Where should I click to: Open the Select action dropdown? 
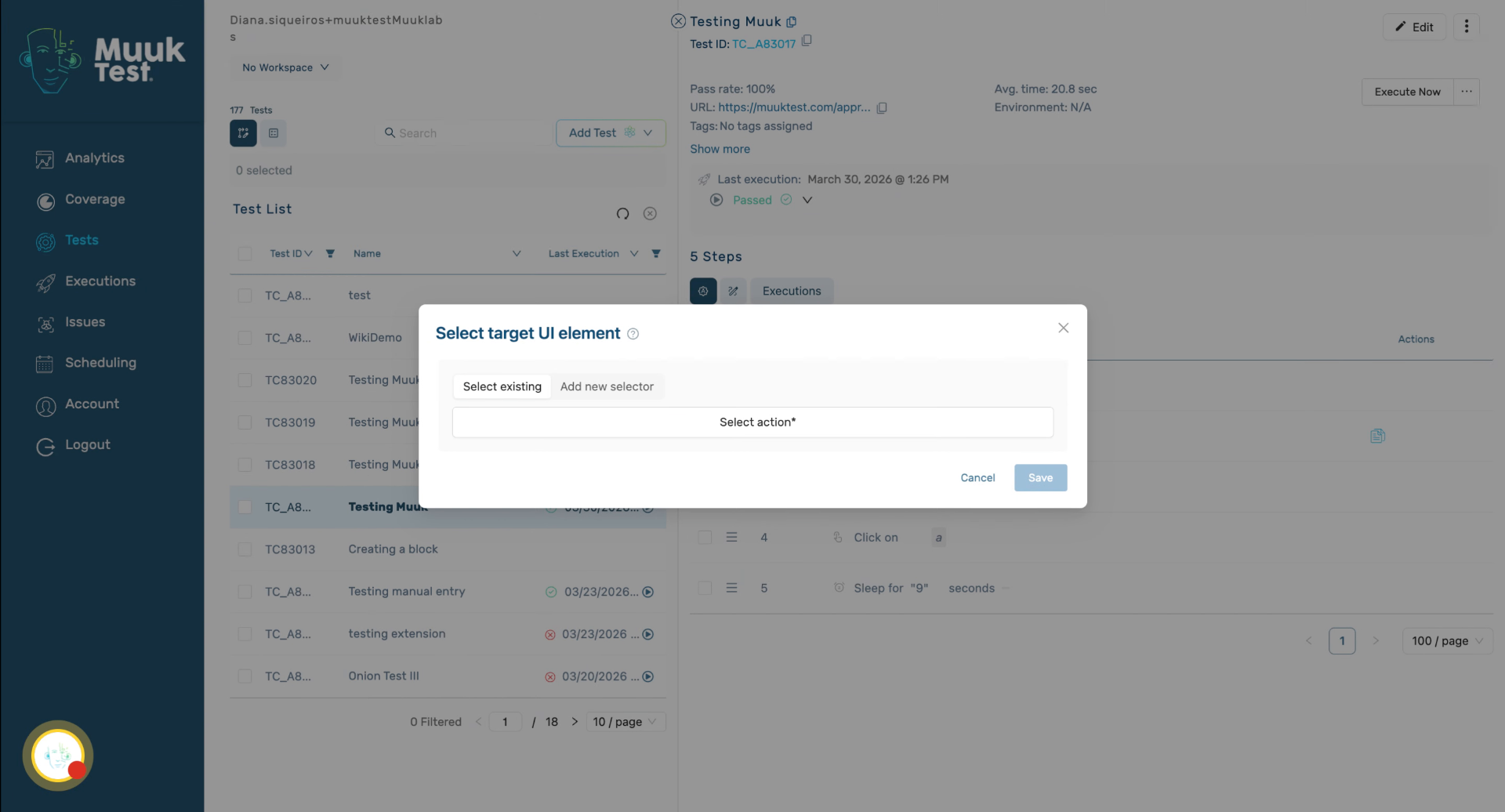pos(752,422)
